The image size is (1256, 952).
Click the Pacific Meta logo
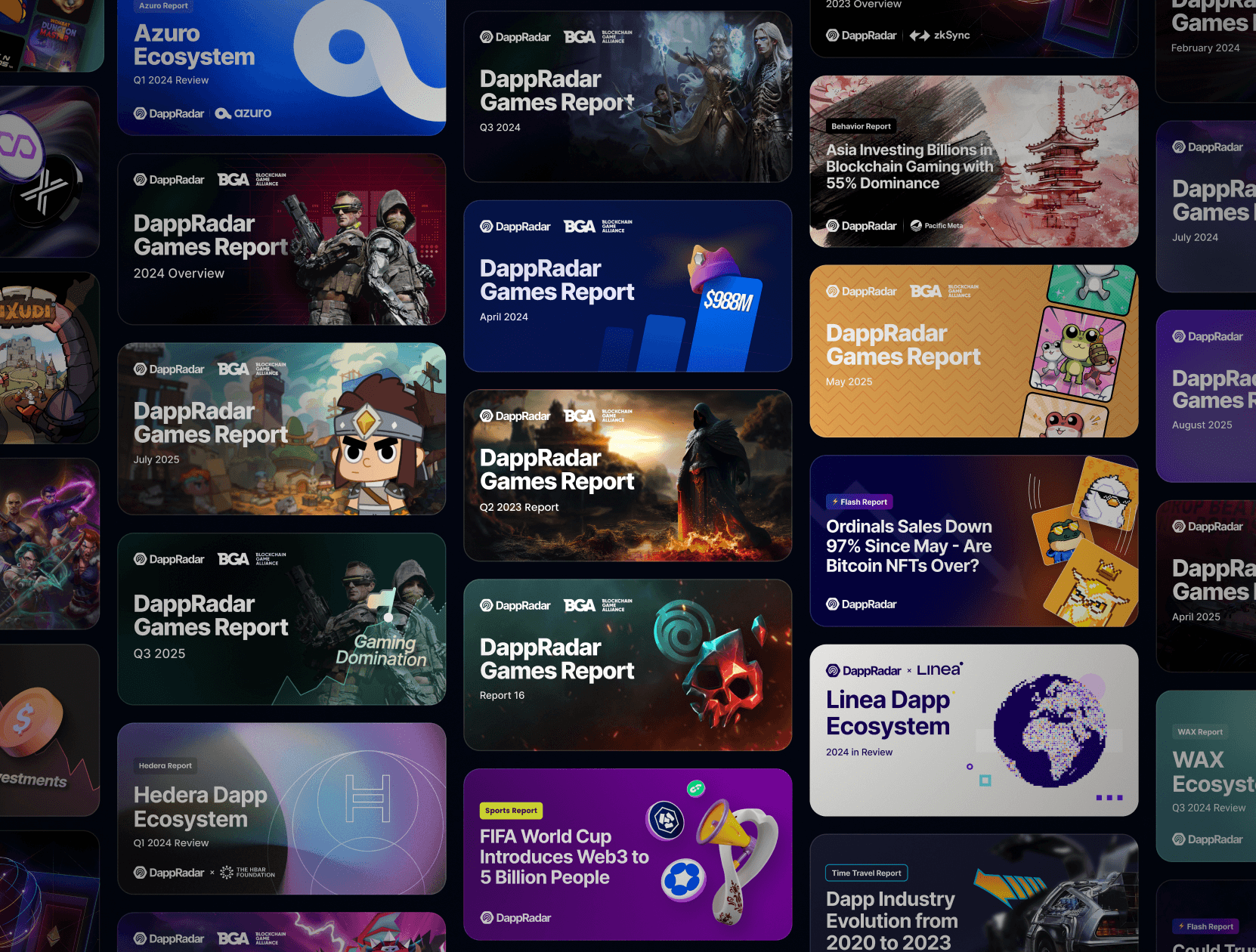(x=936, y=226)
